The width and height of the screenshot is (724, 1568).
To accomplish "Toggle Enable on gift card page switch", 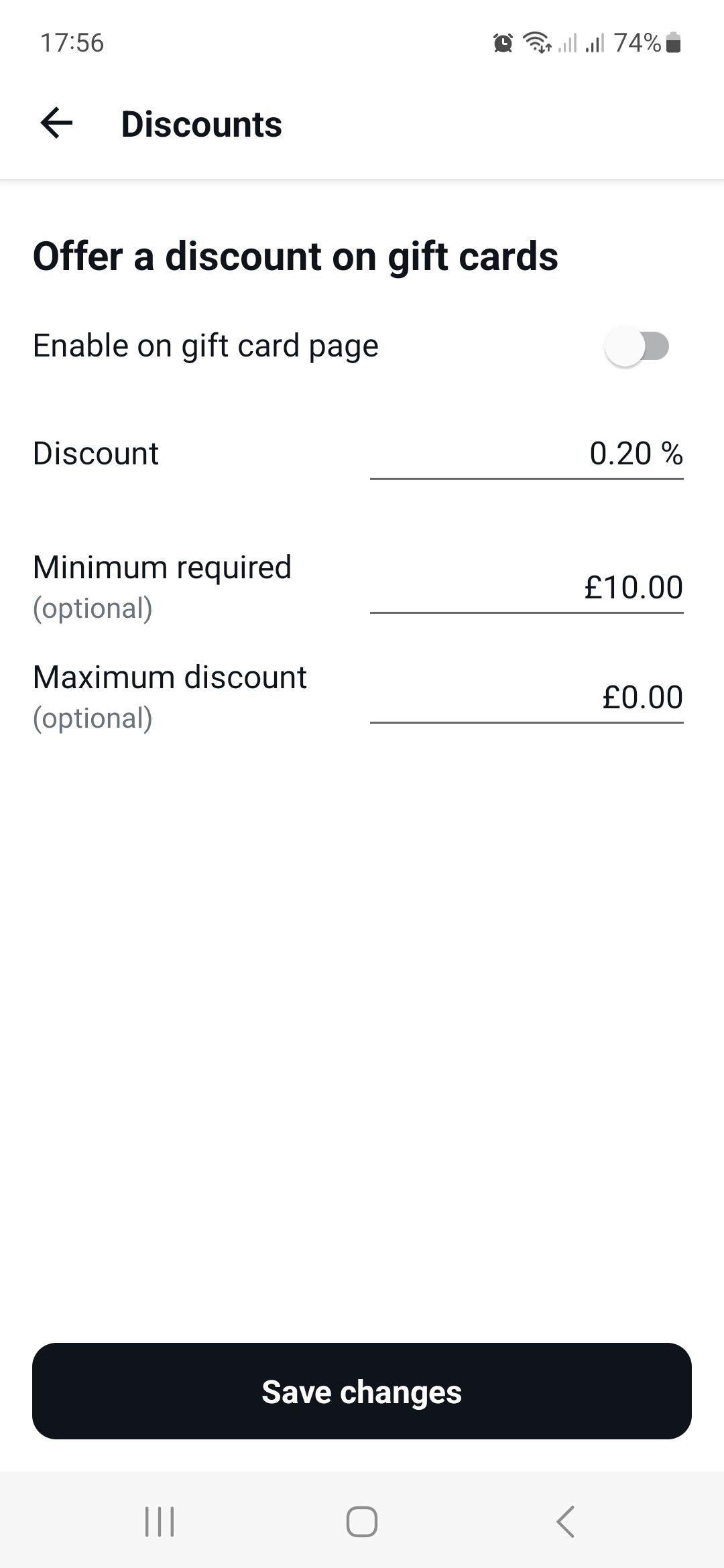I will (637, 346).
